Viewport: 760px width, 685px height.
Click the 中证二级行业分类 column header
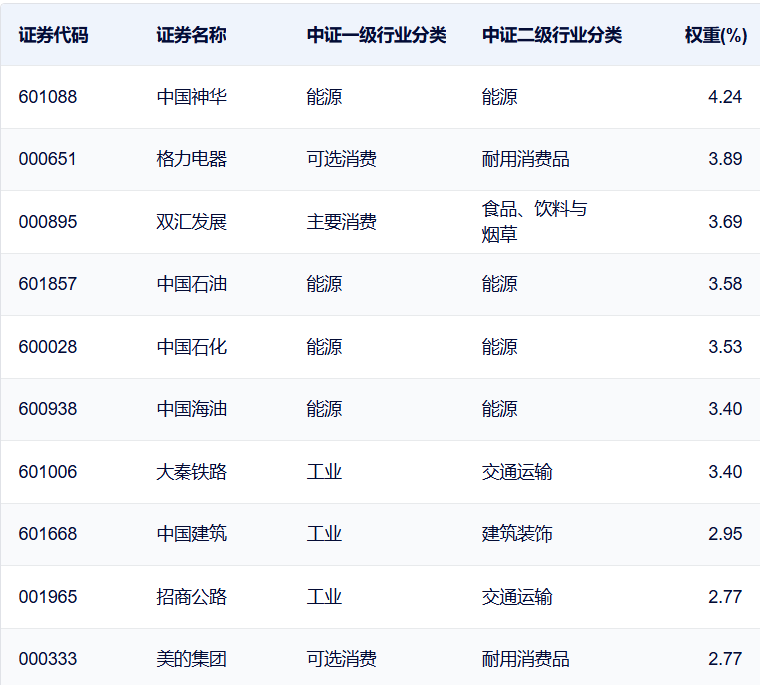click(552, 35)
